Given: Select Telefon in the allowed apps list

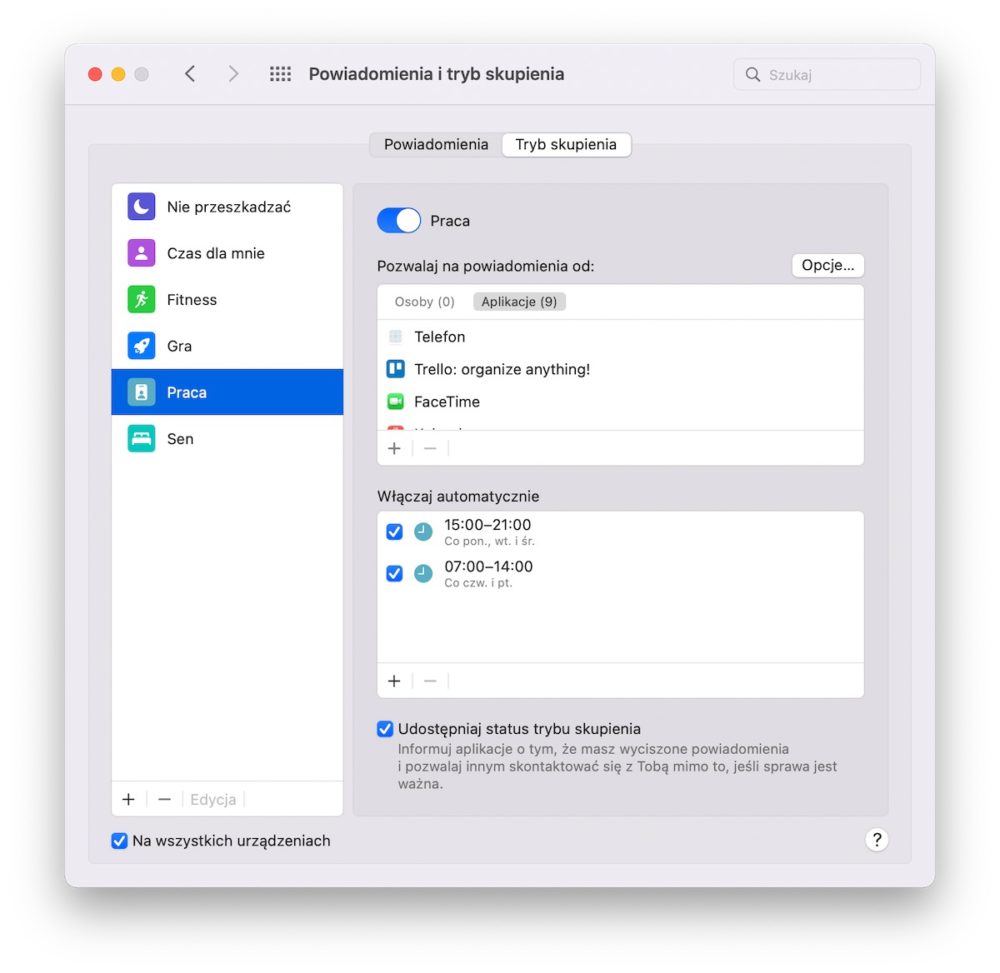Looking at the screenshot, I should (620, 337).
